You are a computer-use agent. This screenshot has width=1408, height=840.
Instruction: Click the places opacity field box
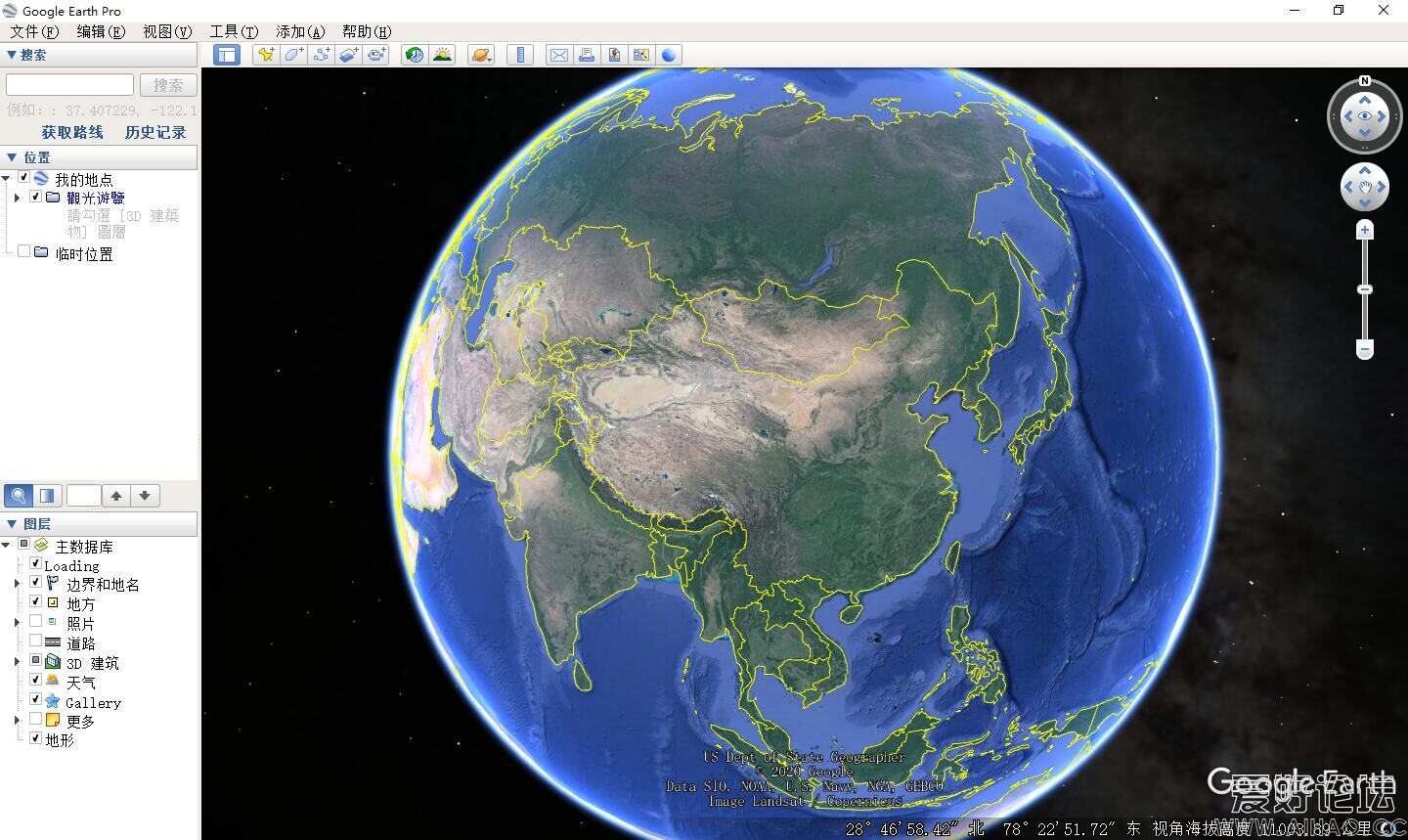tap(83, 496)
